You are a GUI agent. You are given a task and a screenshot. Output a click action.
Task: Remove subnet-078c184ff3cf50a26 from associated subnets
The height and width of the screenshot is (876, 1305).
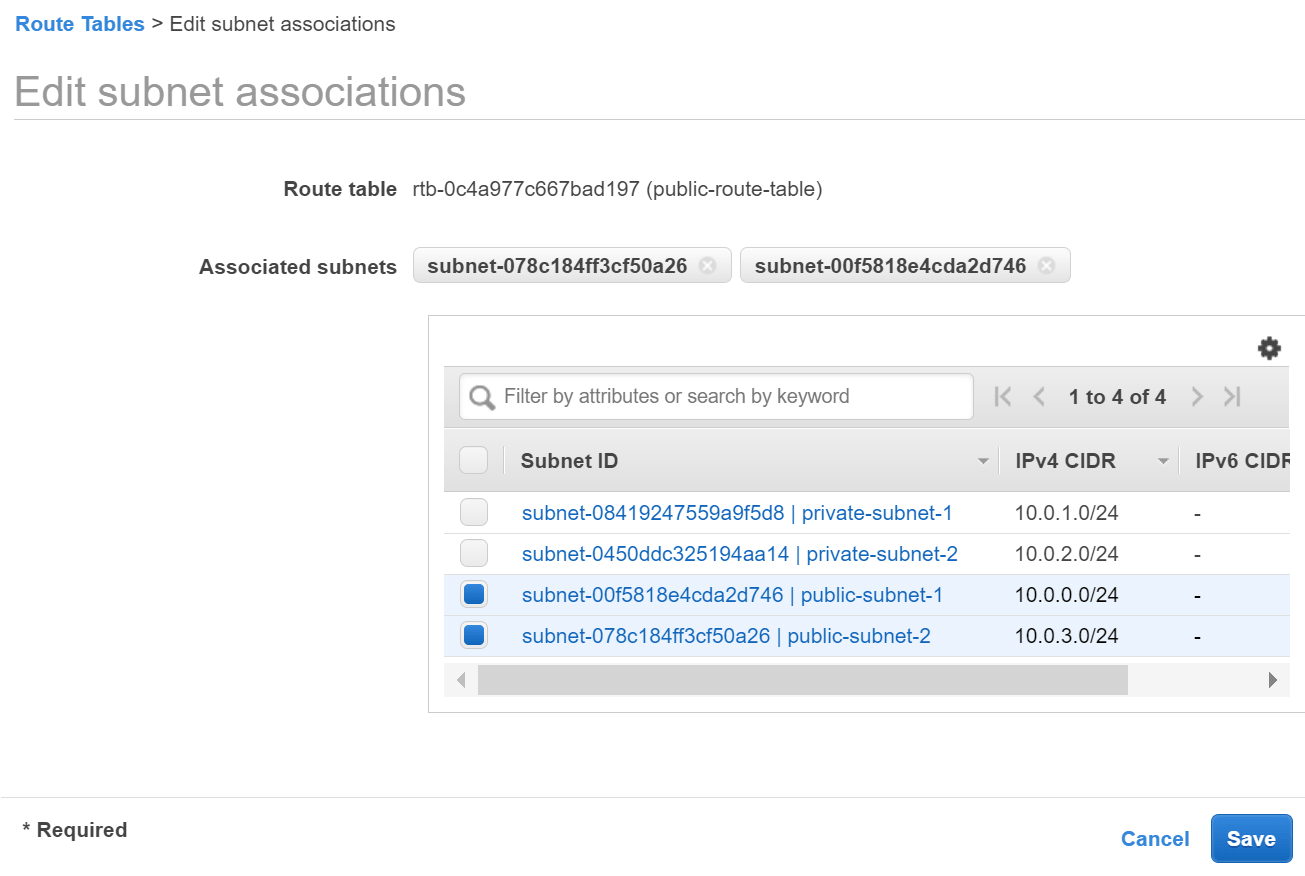click(x=708, y=266)
